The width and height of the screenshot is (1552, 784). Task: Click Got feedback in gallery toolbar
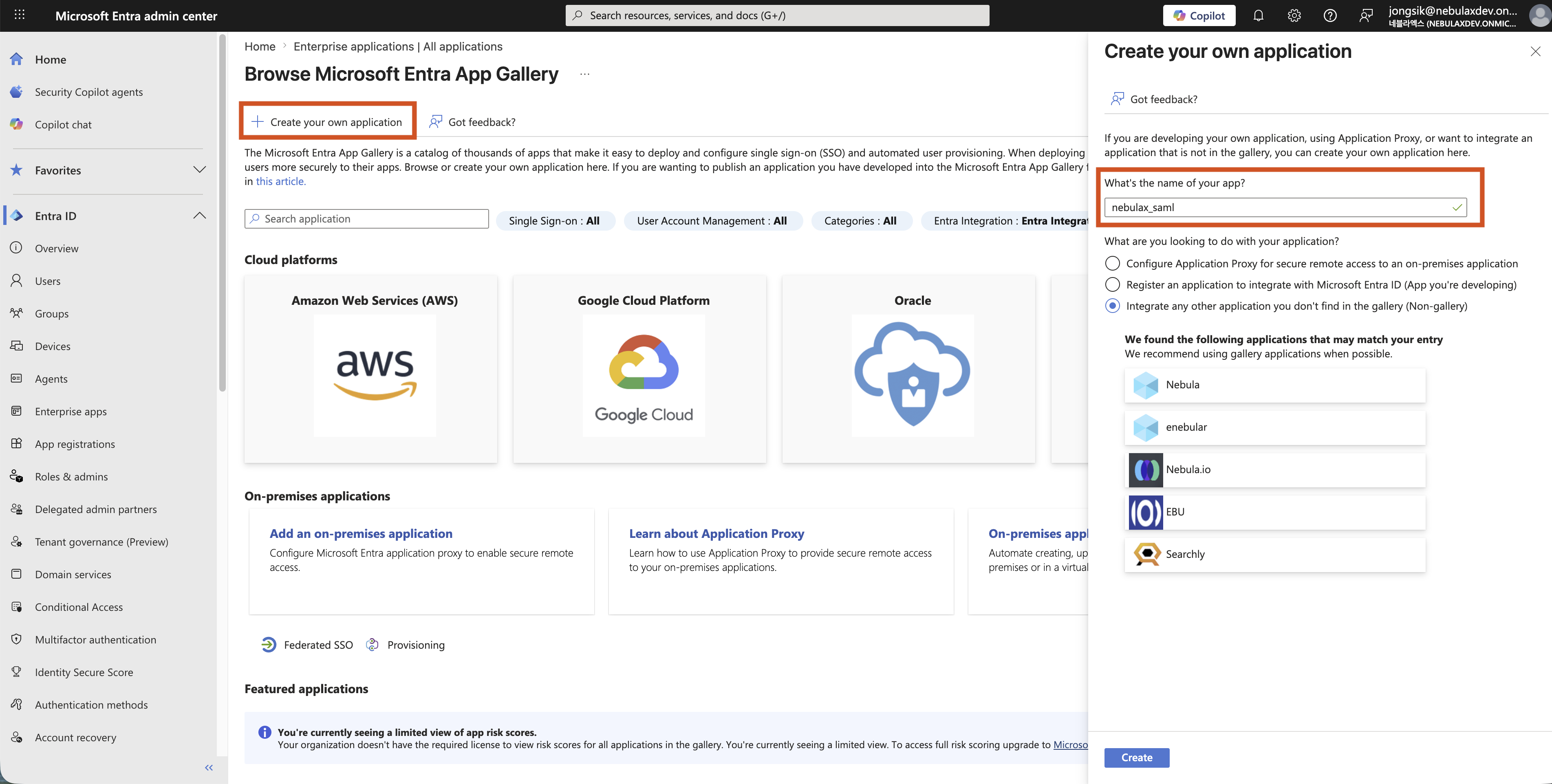point(472,122)
